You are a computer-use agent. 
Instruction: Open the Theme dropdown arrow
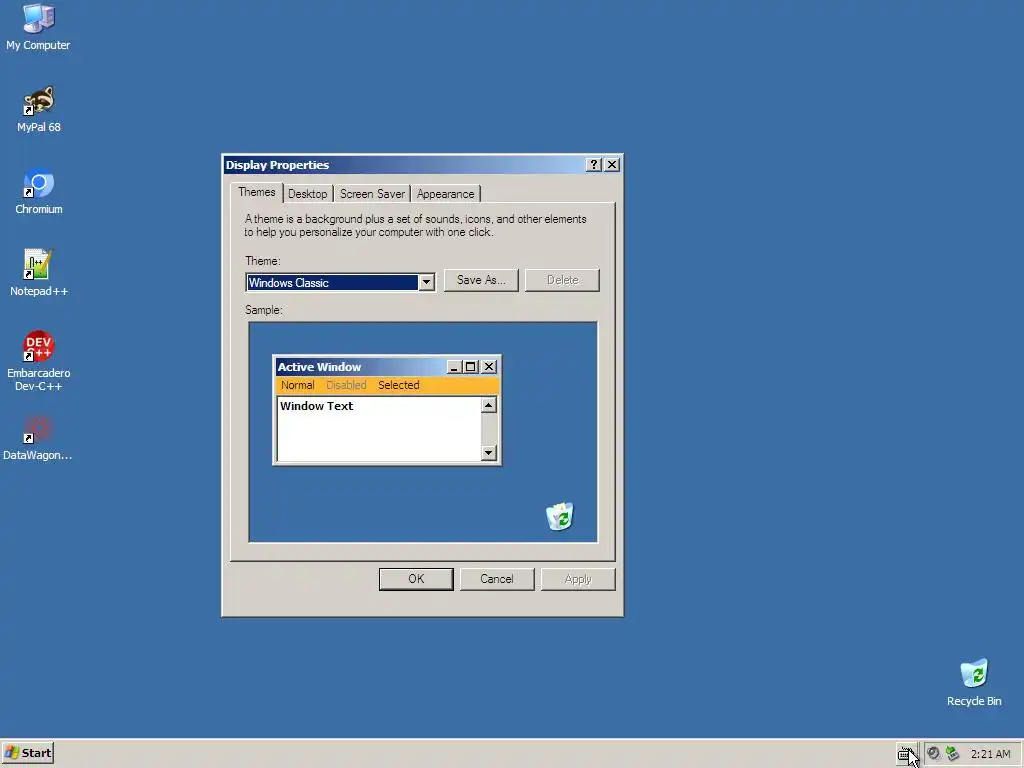[426, 283]
